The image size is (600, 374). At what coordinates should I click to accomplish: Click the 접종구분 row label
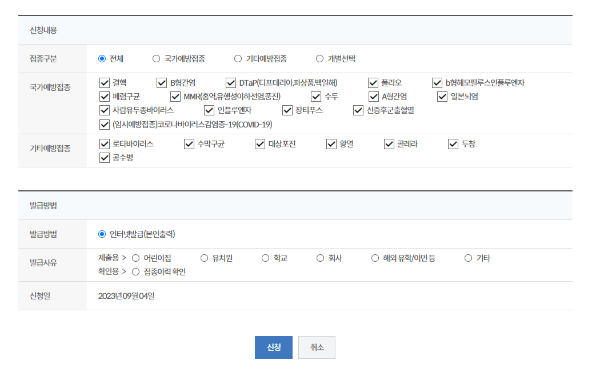coord(43,59)
